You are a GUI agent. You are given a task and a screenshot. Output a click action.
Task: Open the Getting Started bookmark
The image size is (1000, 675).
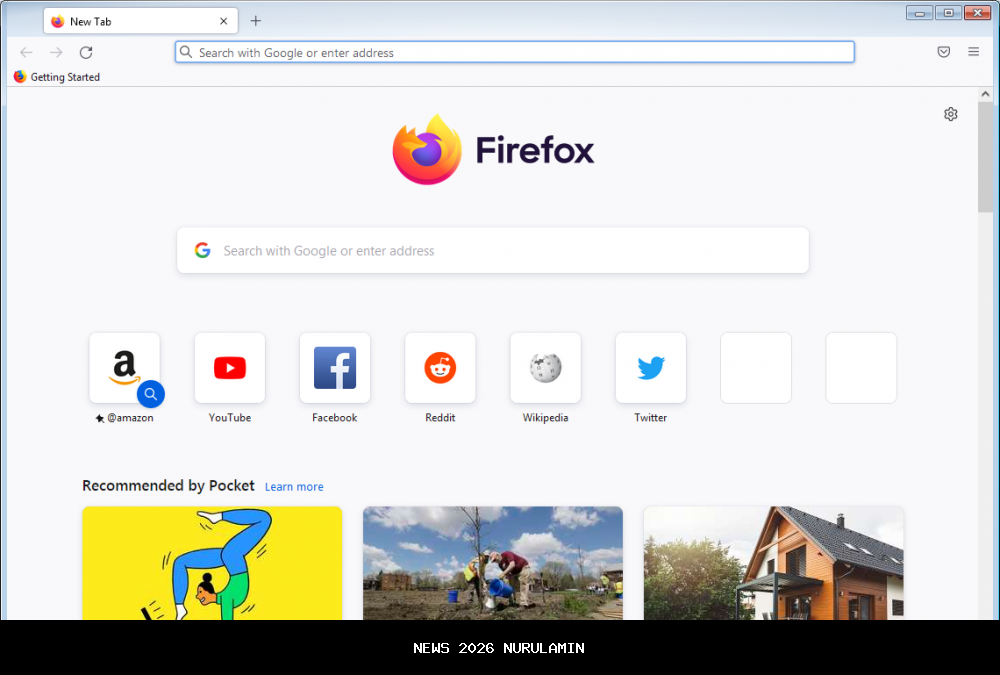point(57,77)
